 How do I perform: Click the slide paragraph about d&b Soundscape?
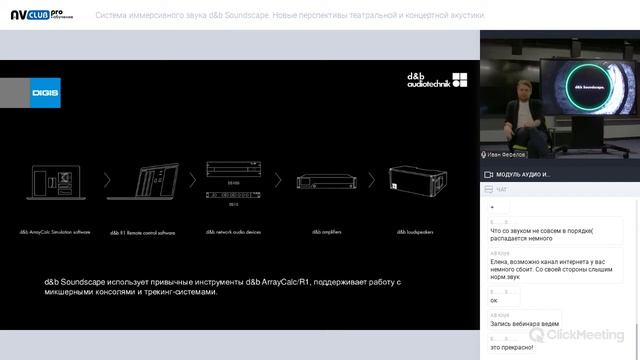pyautogui.click(x=222, y=287)
